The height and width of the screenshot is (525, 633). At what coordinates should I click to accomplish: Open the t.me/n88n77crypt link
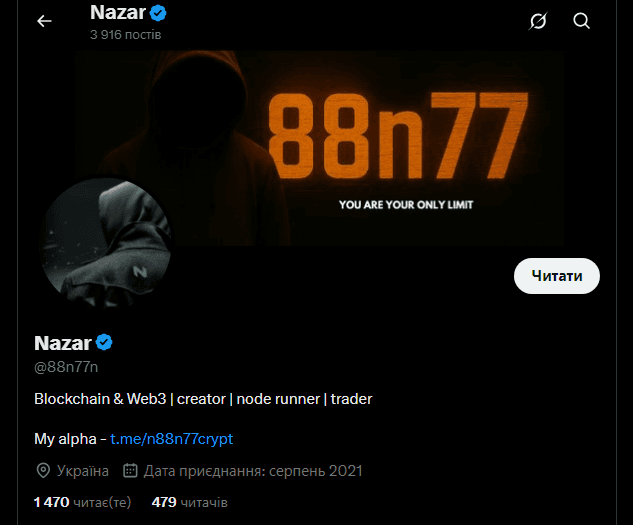pos(172,439)
